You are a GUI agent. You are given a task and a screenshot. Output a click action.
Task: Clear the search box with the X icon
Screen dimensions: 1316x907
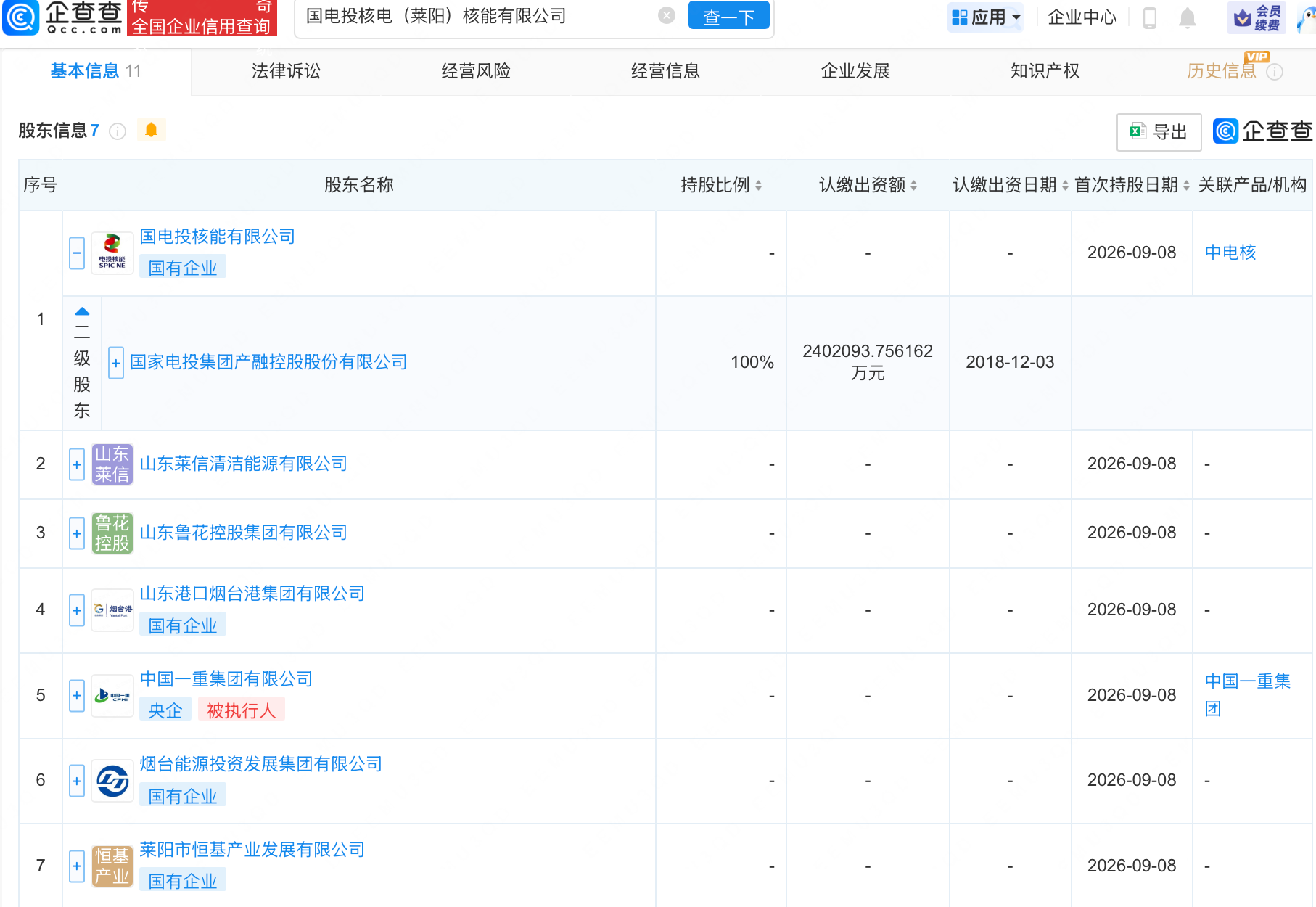[x=667, y=16]
